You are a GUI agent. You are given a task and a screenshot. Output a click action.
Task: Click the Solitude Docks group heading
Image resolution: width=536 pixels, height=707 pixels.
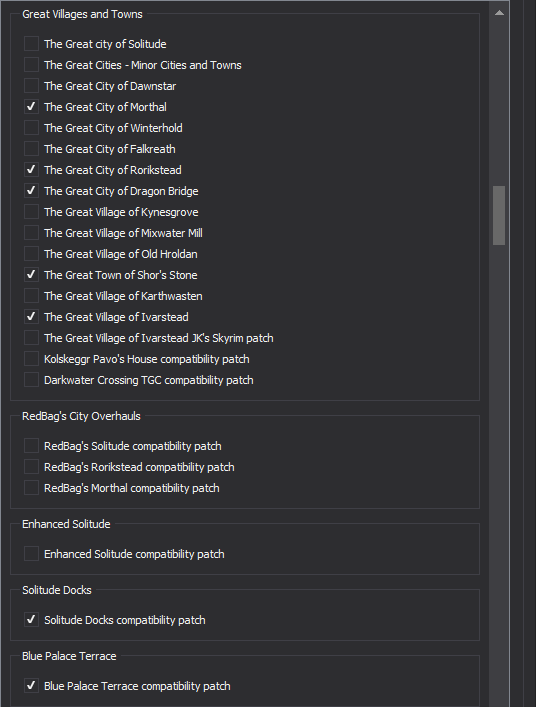pos(57,590)
